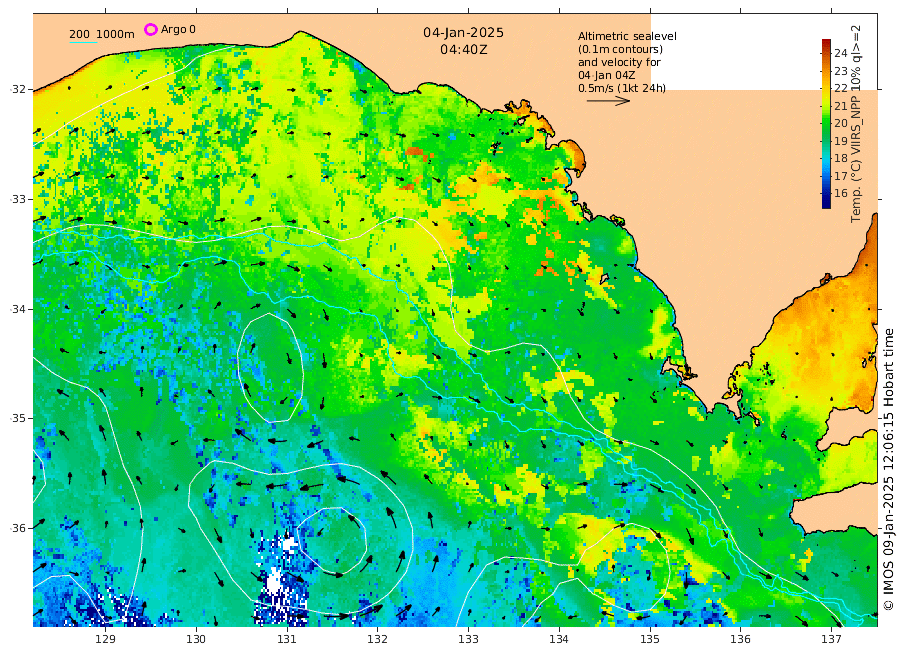900x660 pixels.
Task: Click the temperature color bar
Action: click(x=827, y=124)
